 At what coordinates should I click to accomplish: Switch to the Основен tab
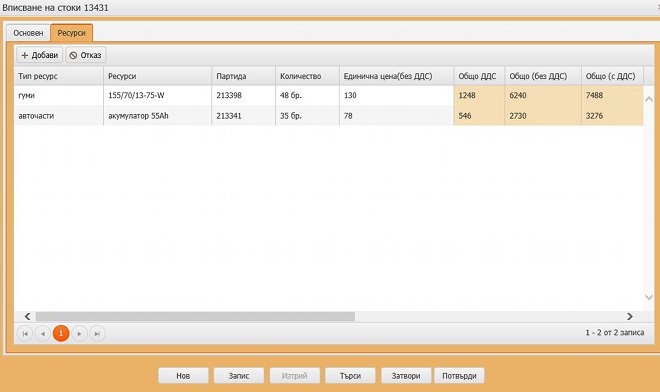point(28,33)
